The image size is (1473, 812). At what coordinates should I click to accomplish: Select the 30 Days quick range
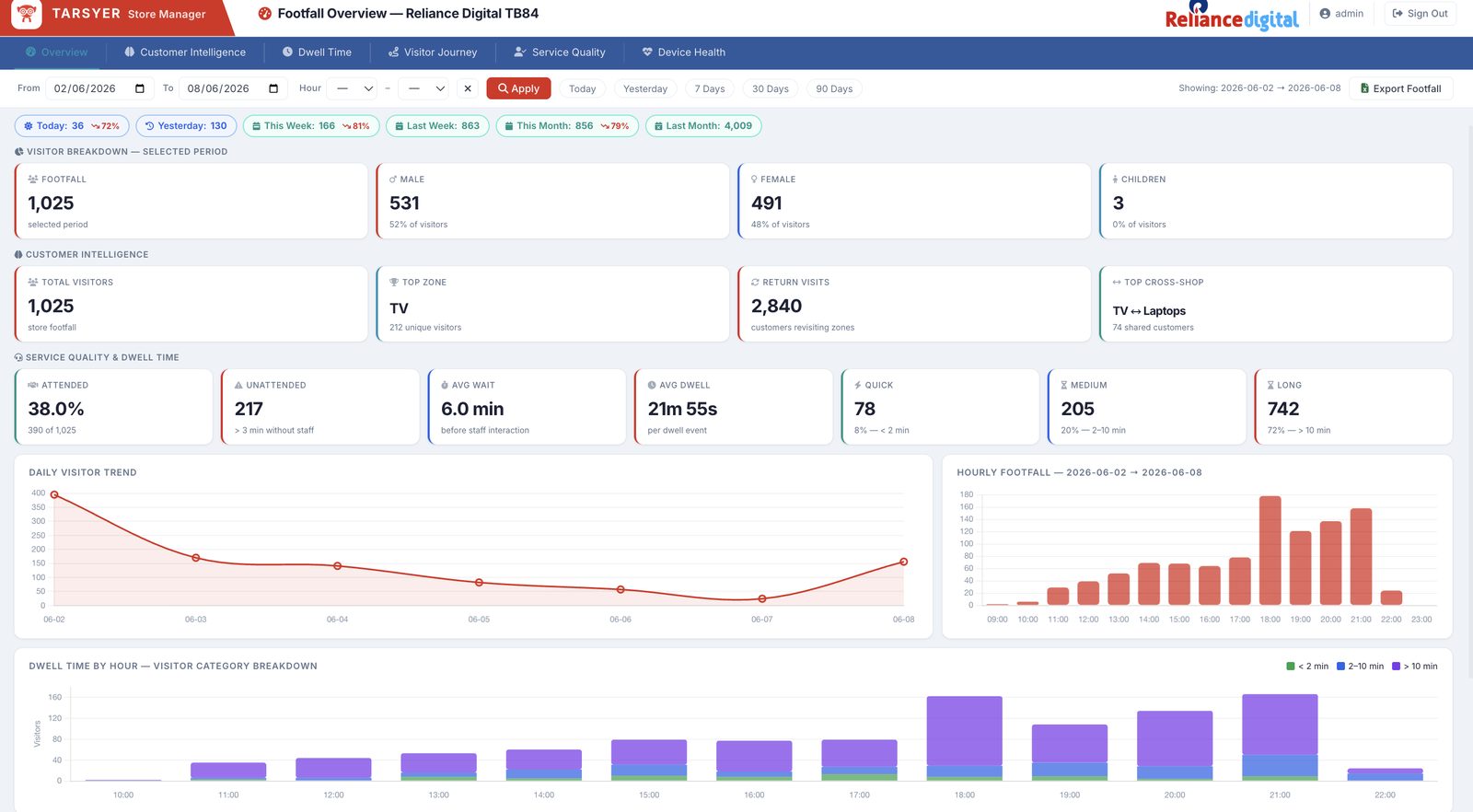click(x=771, y=88)
